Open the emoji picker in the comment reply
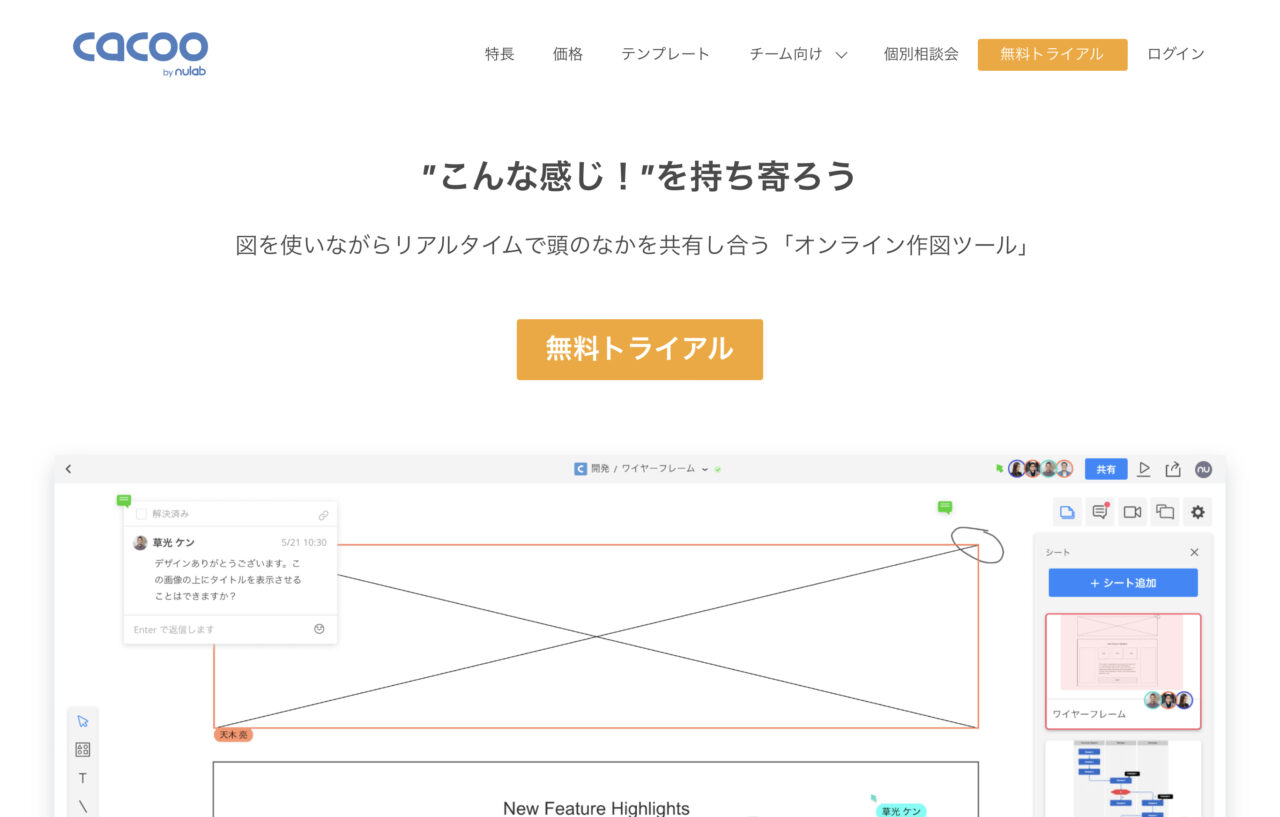Screen dimensions: 1280x817 (319, 629)
